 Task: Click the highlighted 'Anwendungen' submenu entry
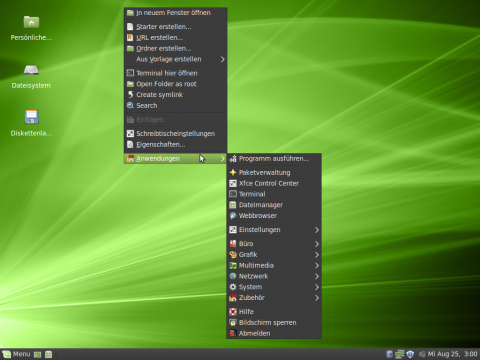[176, 159]
